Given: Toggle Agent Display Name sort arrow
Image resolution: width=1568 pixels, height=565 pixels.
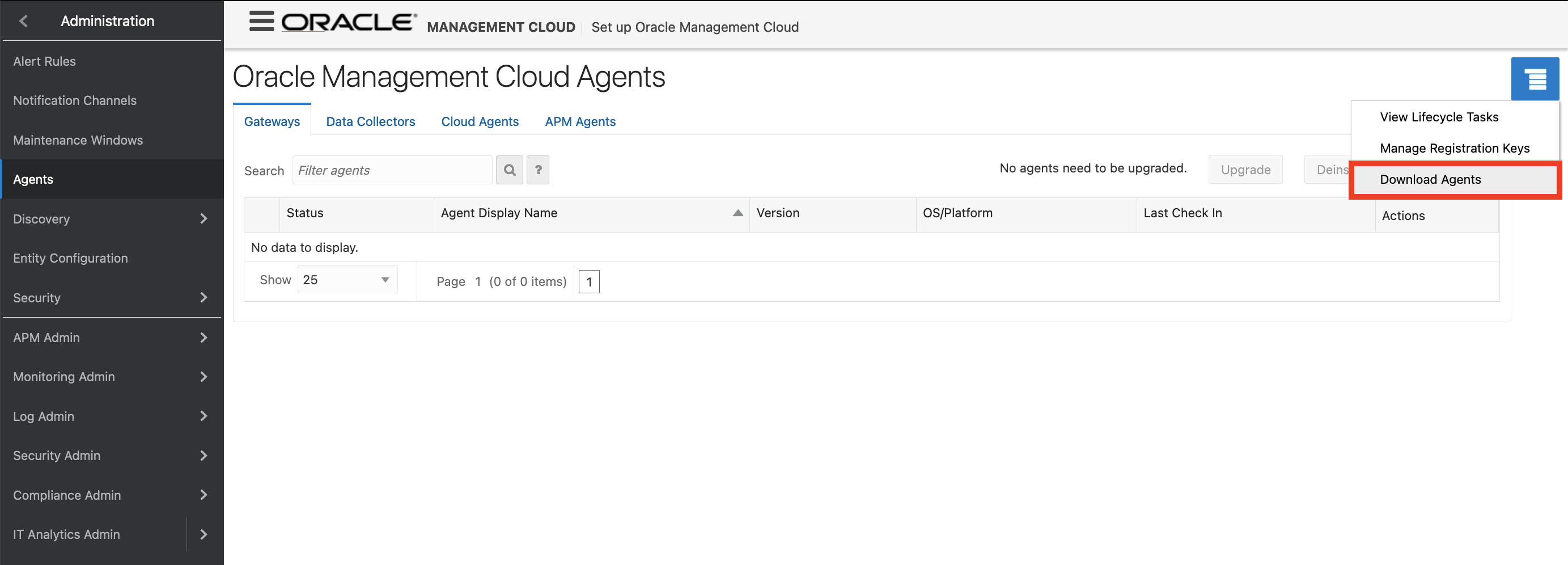Looking at the screenshot, I should 737,214.
